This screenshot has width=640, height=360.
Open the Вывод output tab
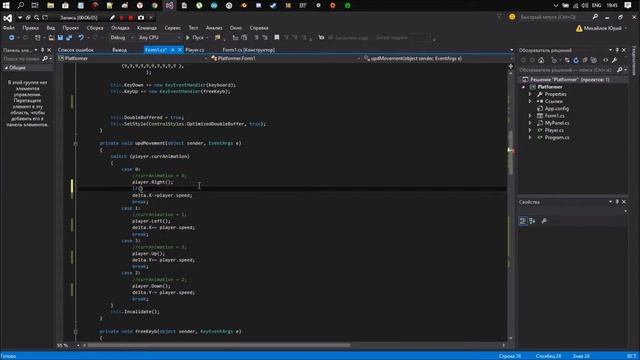pos(119,50)
